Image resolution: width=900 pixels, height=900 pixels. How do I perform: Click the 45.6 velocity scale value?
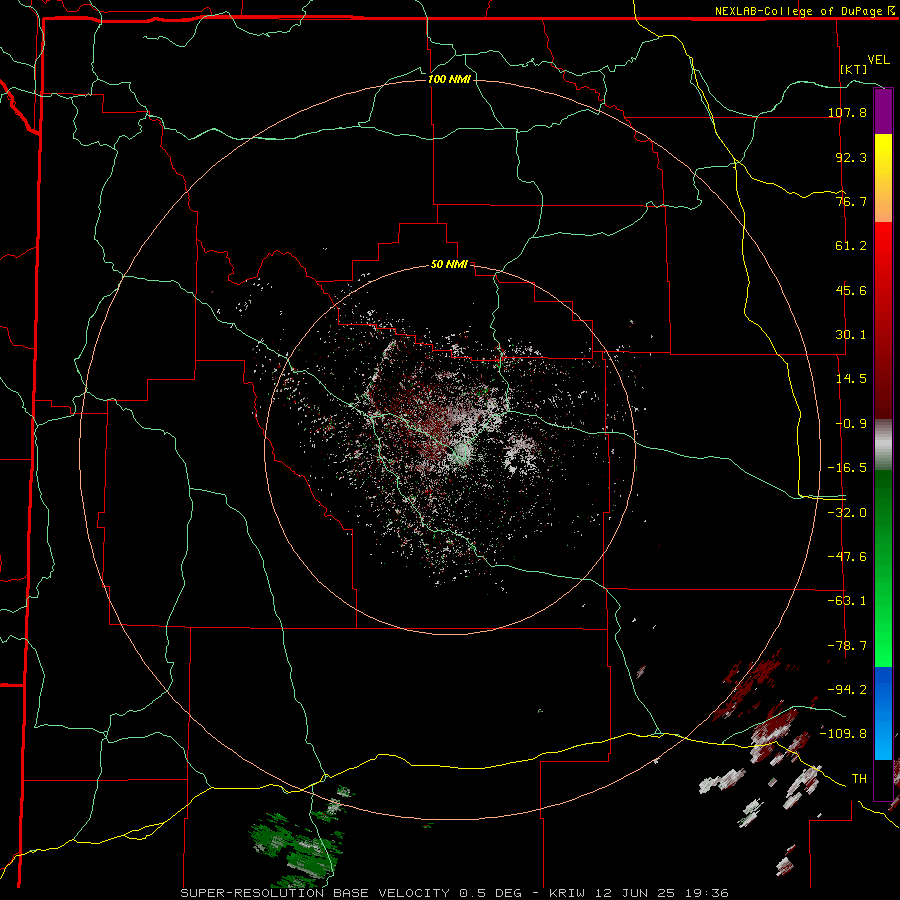851,290
